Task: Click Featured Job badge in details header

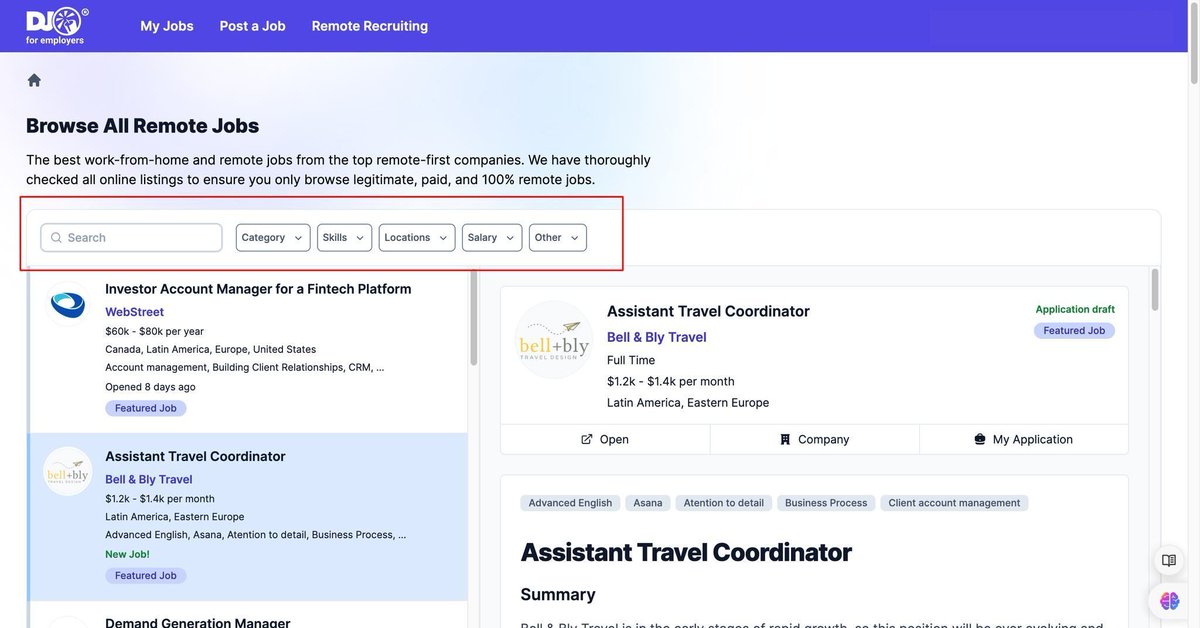Action: pos(1074,331)
